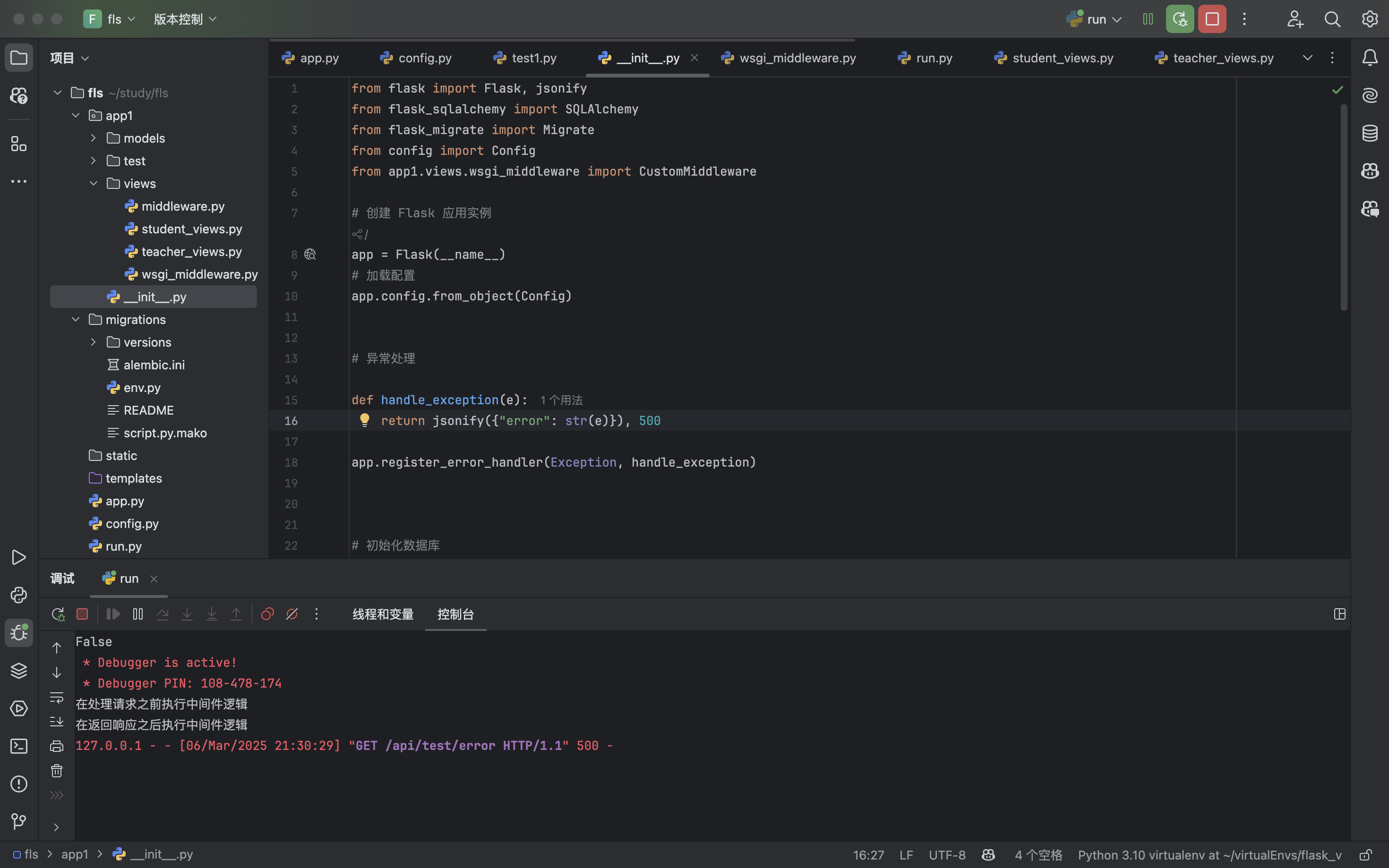Click the Rerun debug icon in debug toolbar
This screenshot has height=868, width=1389.
[x=58, y=614]
